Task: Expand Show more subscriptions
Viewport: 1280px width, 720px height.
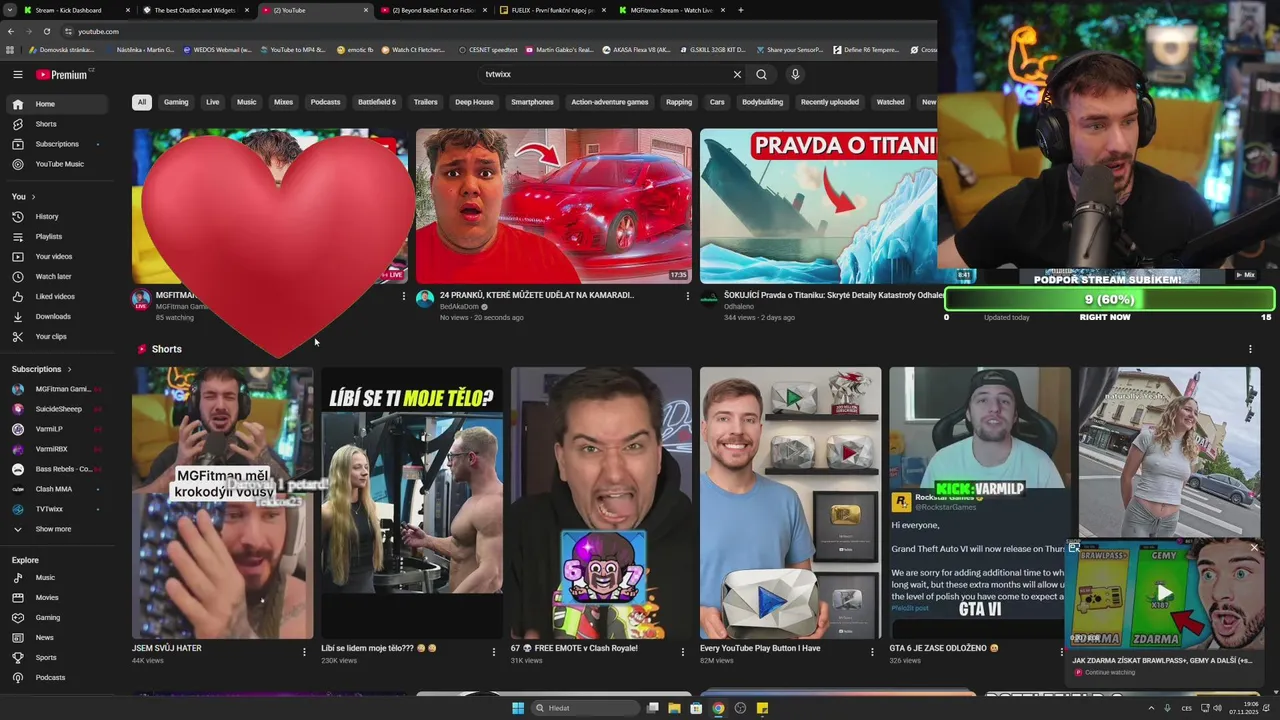Action: (56, 529)
